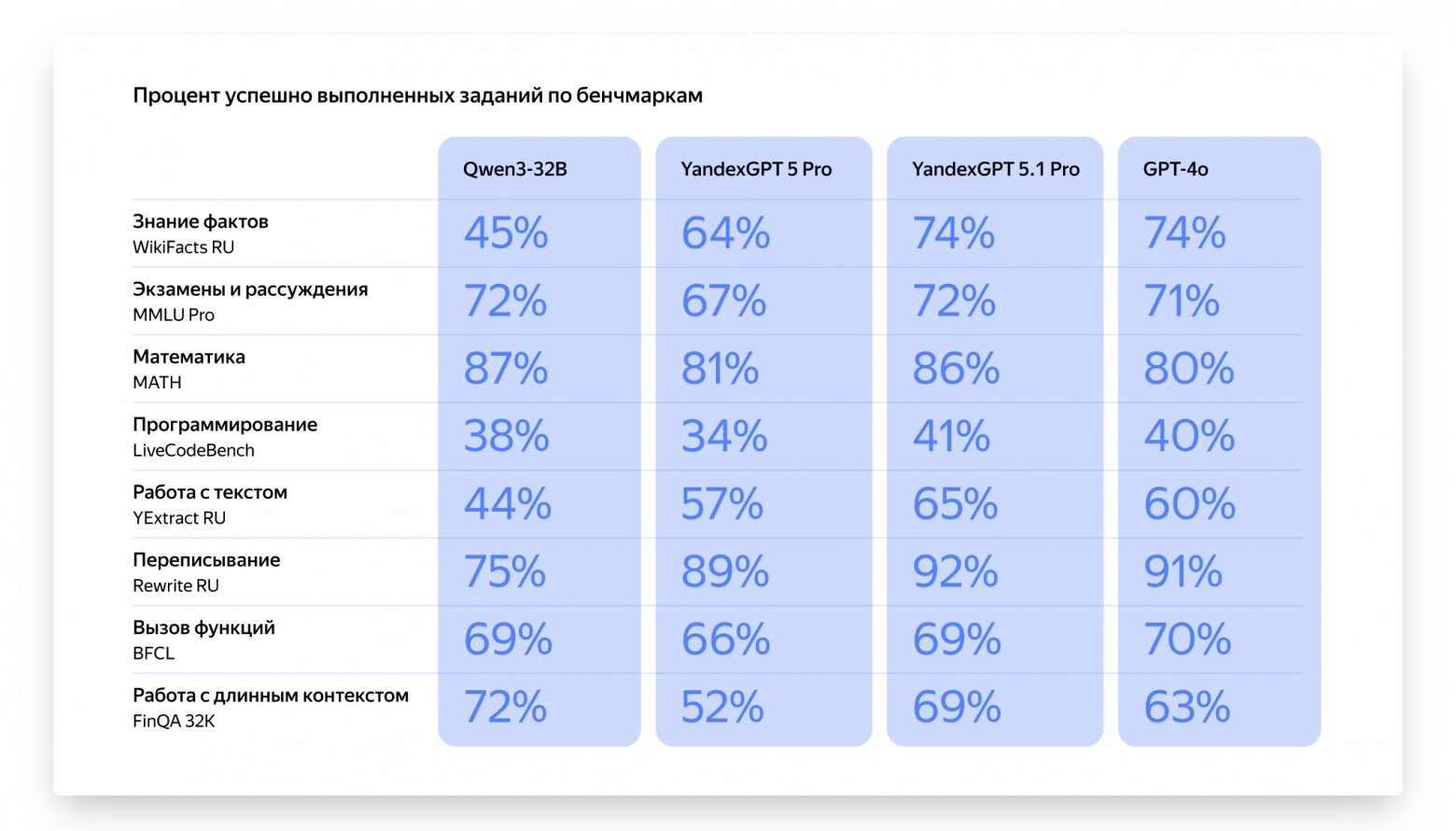Image resolution: width=1456 pixels, height=831 pixels.
Task: Select GPT-4o's 70% BFCL score
Action: [x=1187, y=640]
